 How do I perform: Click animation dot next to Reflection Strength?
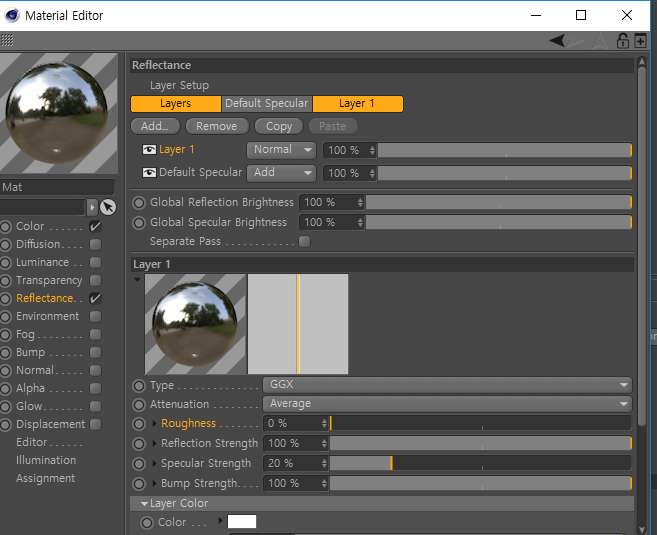pos(139,444)
